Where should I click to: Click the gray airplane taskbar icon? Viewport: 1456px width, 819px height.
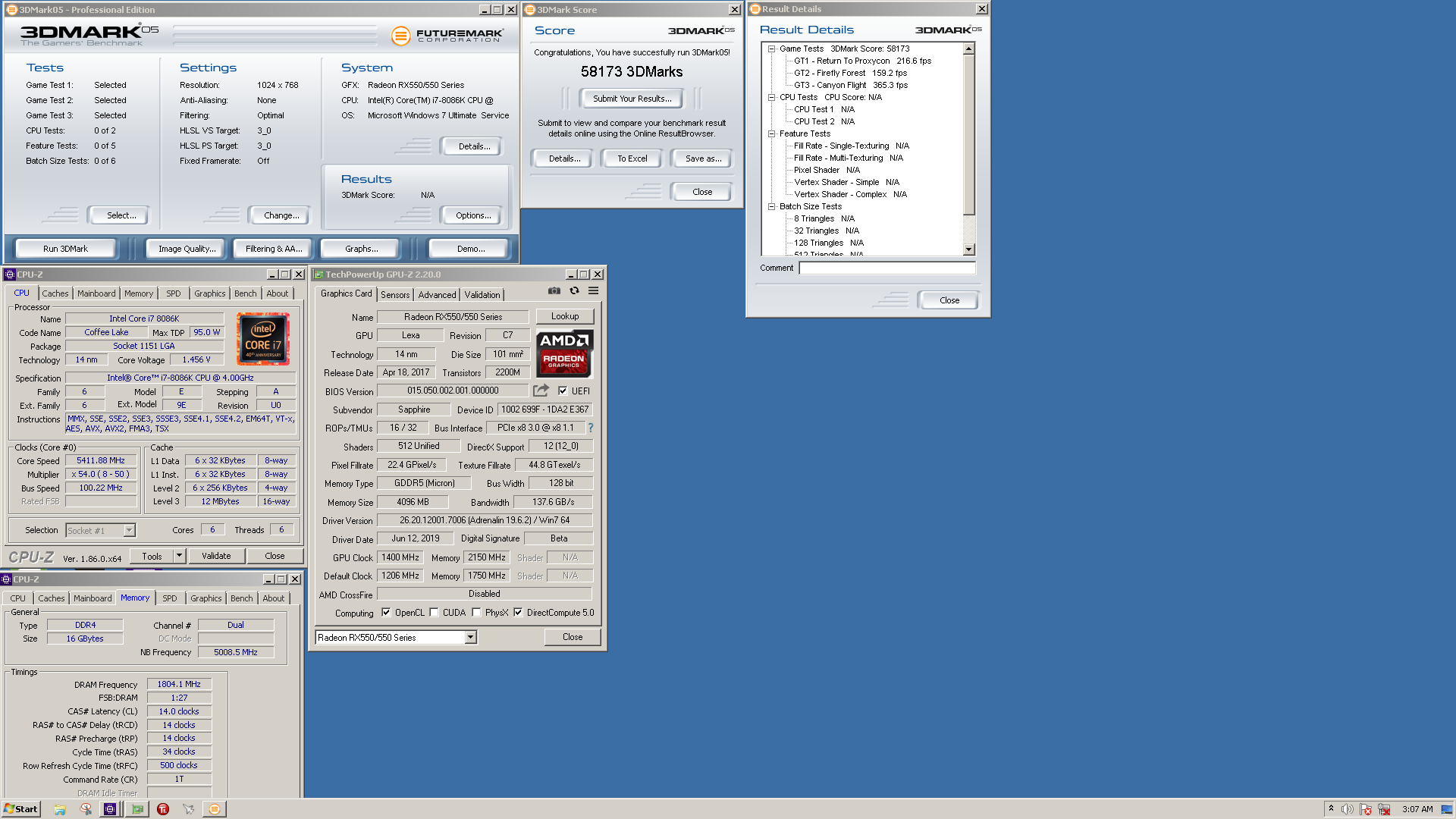coord(189,809)
